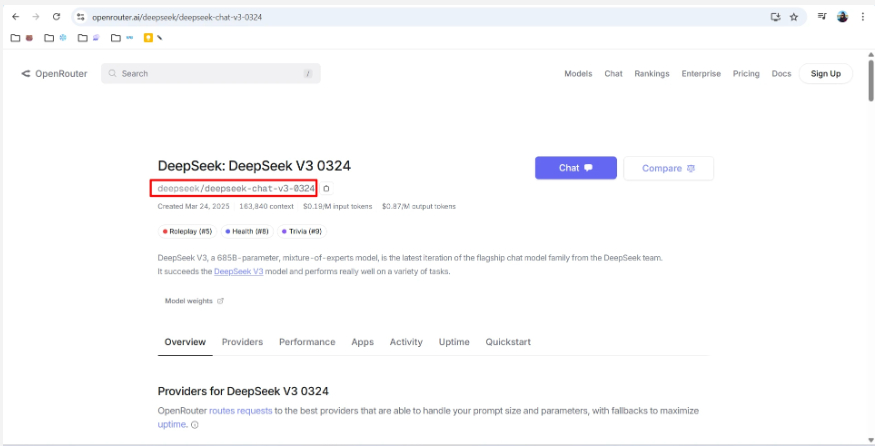Image resolution: width=875 pixels, height=446 pixels.
Task: Open the Chrome profile avatar
Action: 842,17
